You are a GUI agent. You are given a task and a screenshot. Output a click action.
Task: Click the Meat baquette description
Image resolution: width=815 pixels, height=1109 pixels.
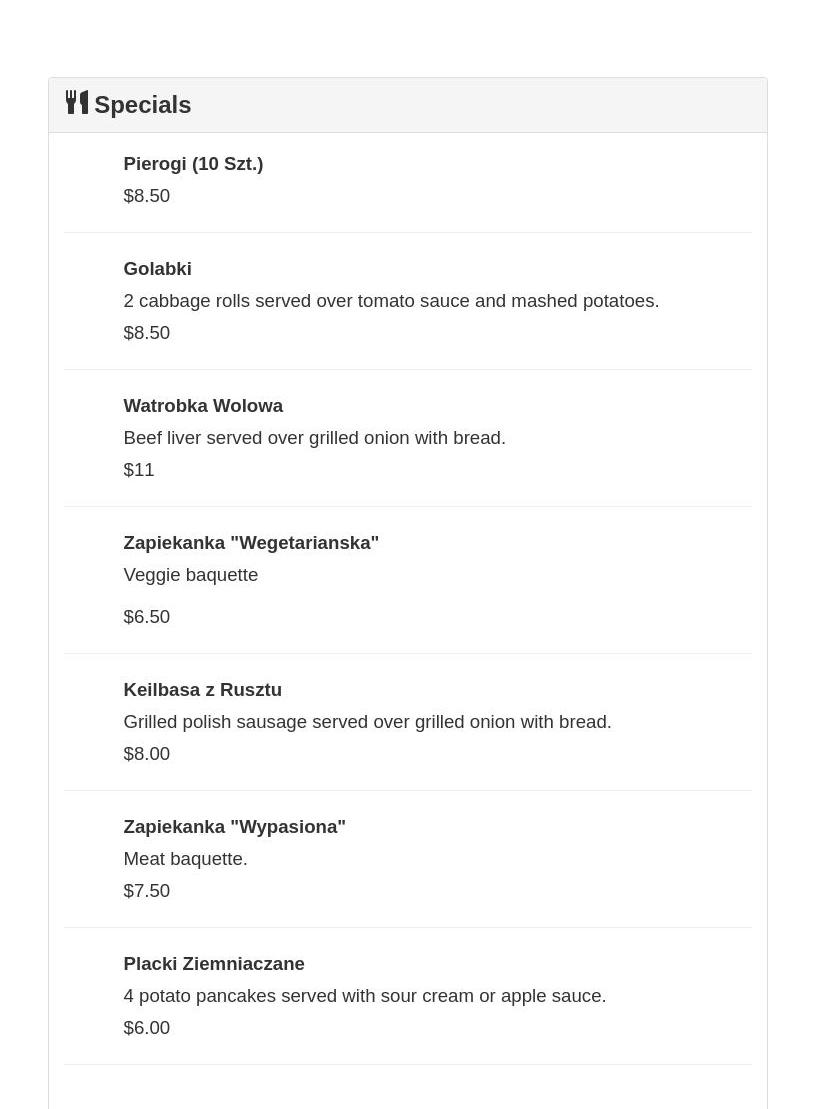pos(185,859)
